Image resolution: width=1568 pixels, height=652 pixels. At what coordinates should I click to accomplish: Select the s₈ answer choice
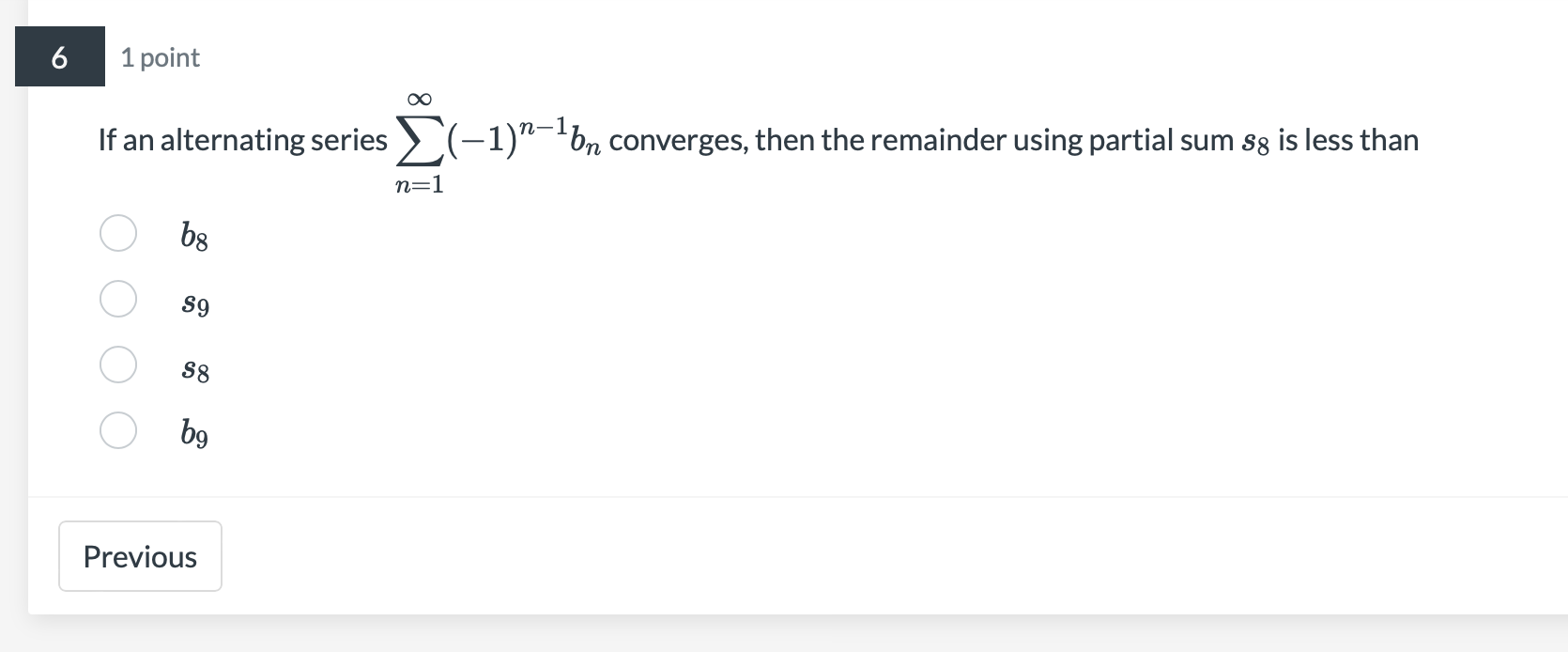coord(117,365)
